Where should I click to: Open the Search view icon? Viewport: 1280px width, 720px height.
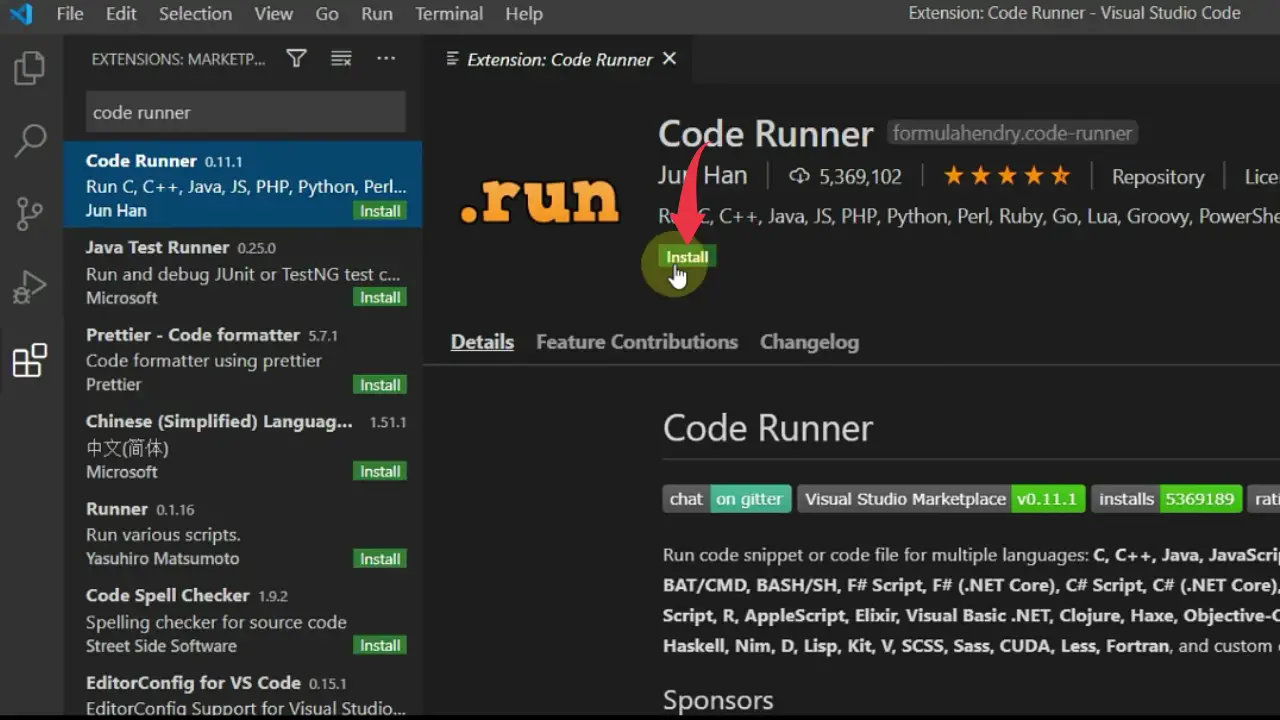(29, 140)
